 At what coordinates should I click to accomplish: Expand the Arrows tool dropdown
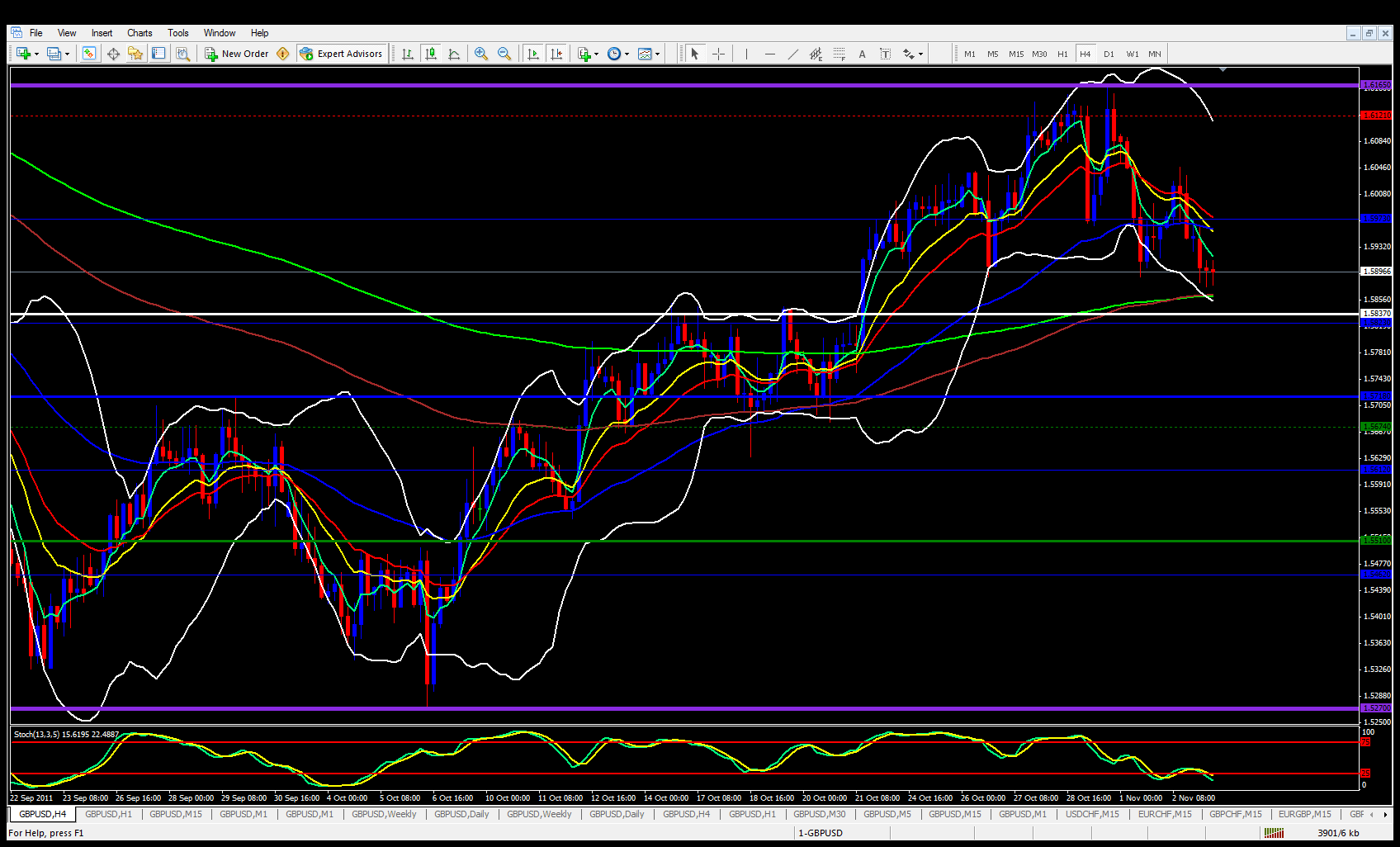[921, 54]
